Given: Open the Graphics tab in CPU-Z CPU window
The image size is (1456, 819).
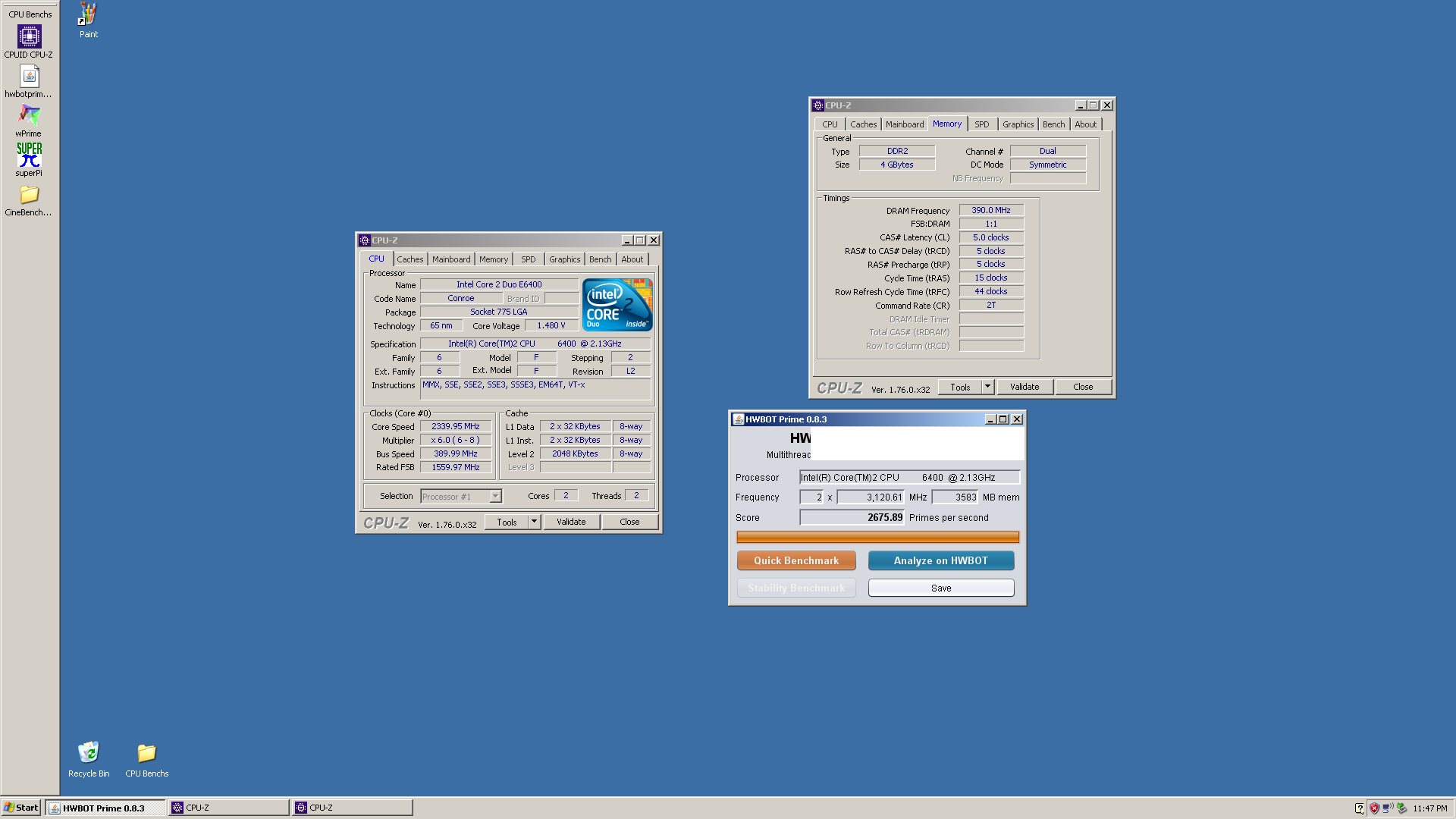Looking at the screenshot, I should tap(565, 259).
